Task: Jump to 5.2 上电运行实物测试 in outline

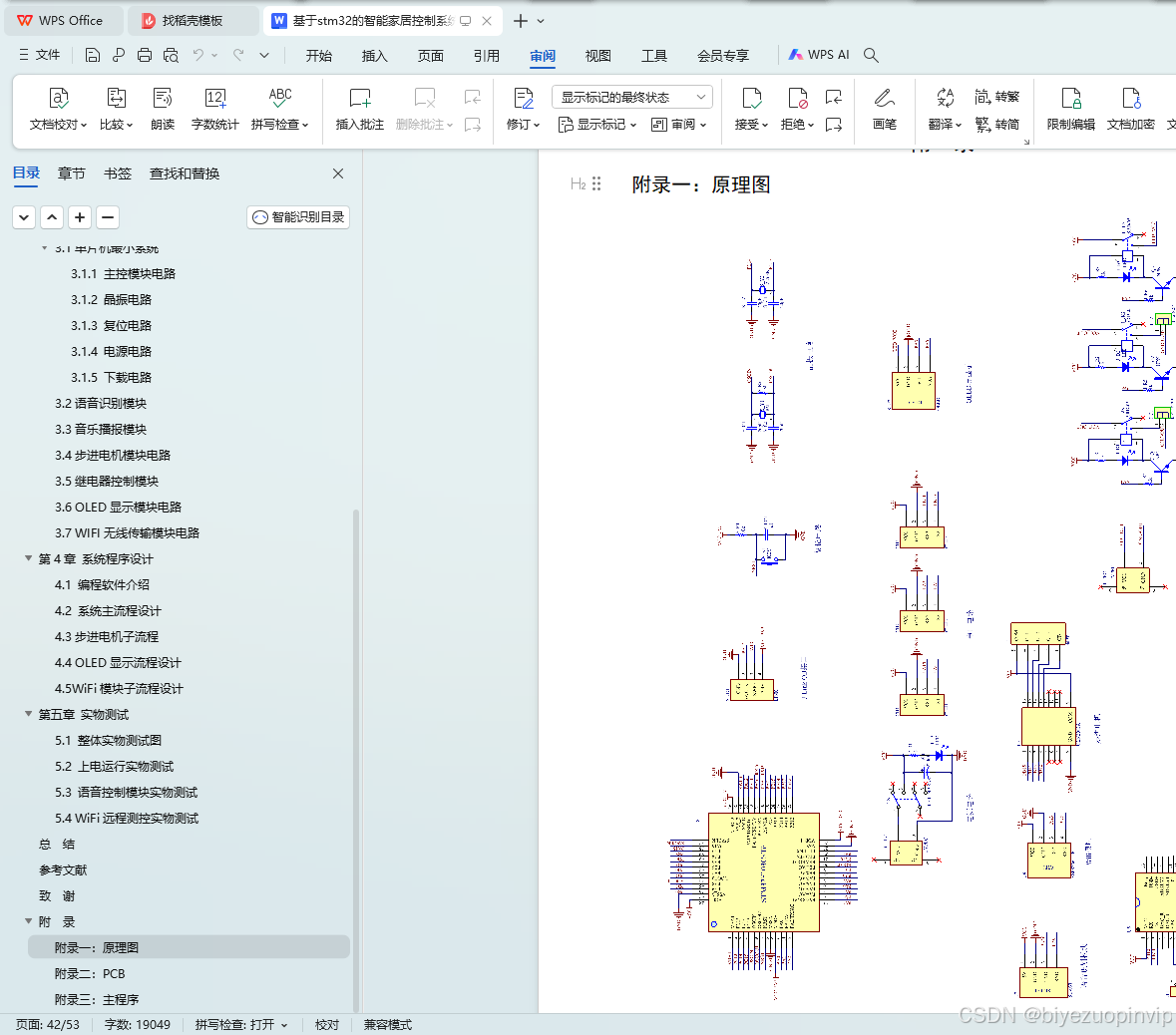Action: point(114,766)
